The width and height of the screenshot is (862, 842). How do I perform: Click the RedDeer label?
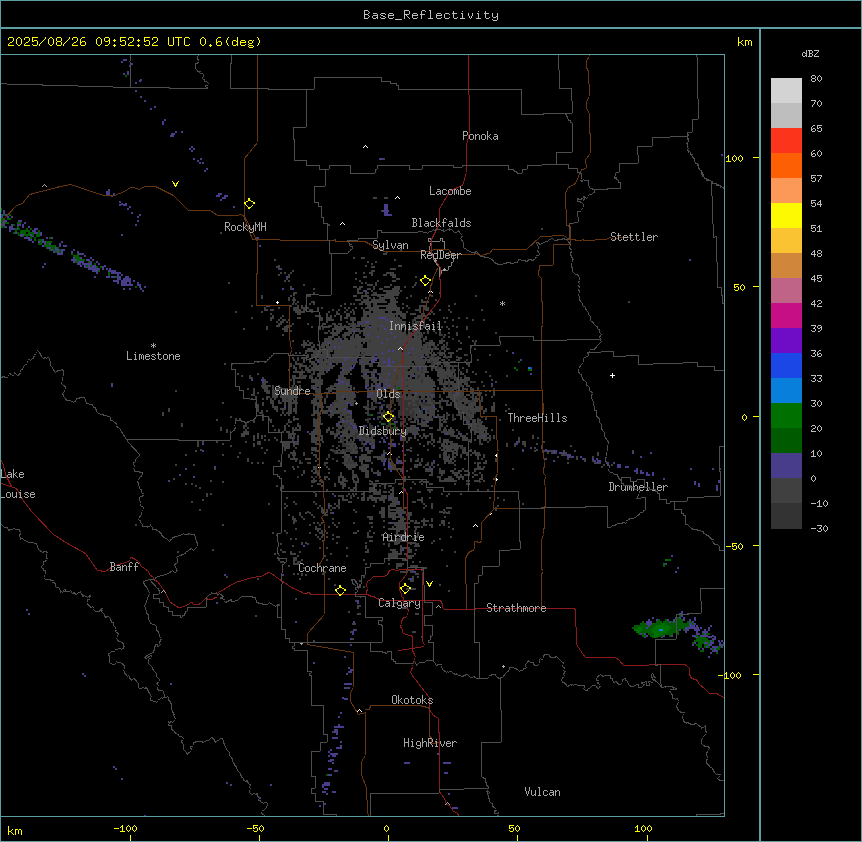[x=441, y=255]
